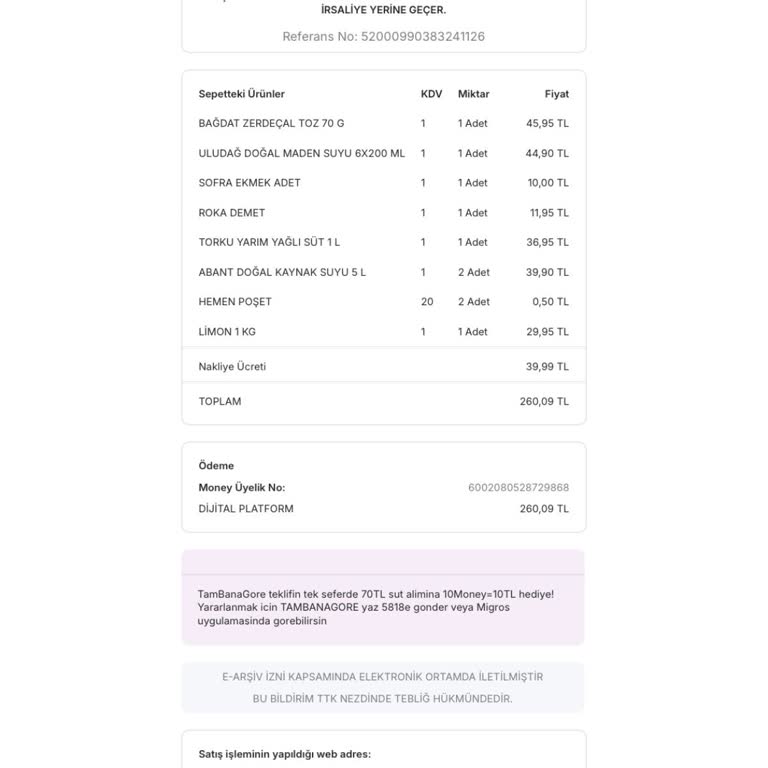Click the TOPLAM 260,09 TL value
Screen dimensions: 768x768
pos(544,401)
